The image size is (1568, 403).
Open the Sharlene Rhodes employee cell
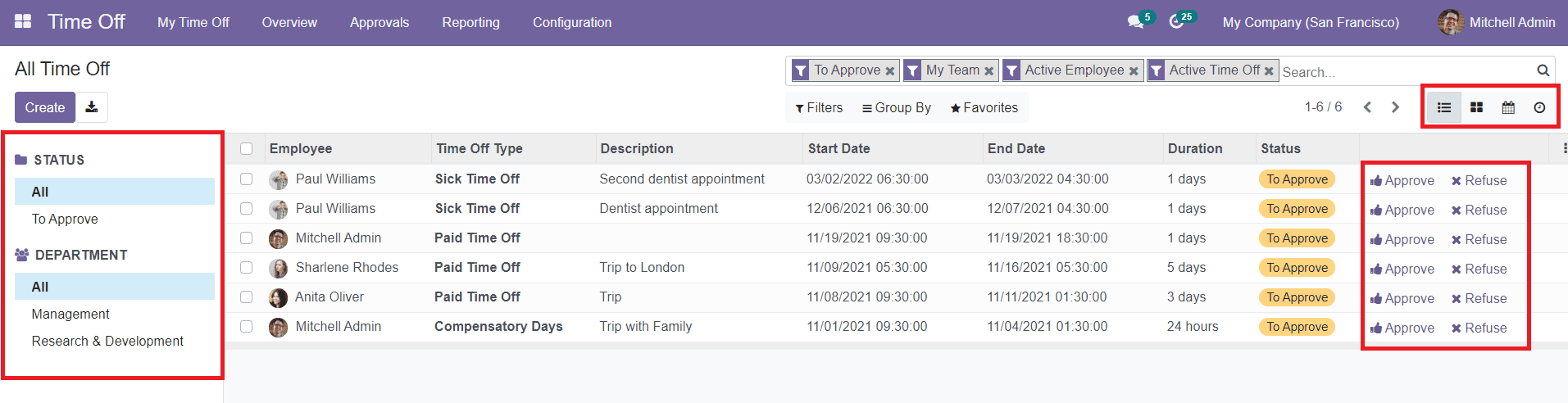(x=348, y=267)
